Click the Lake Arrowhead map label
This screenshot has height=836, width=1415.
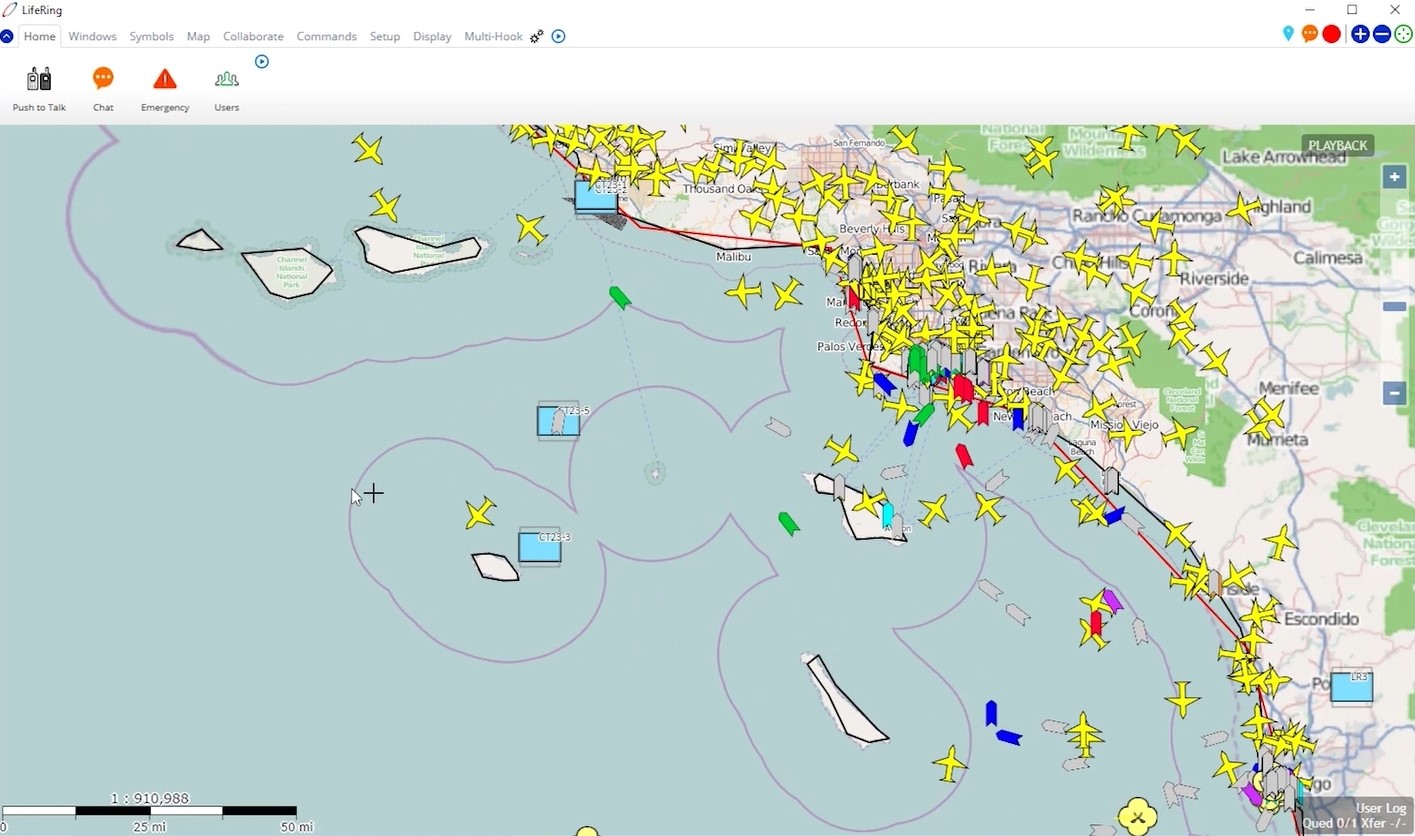[x=1284, y=157]
